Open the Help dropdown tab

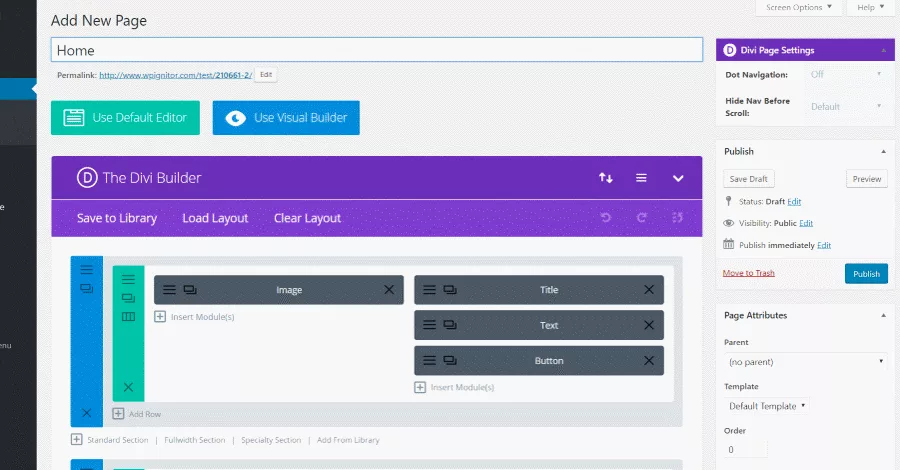click(870, 7)
